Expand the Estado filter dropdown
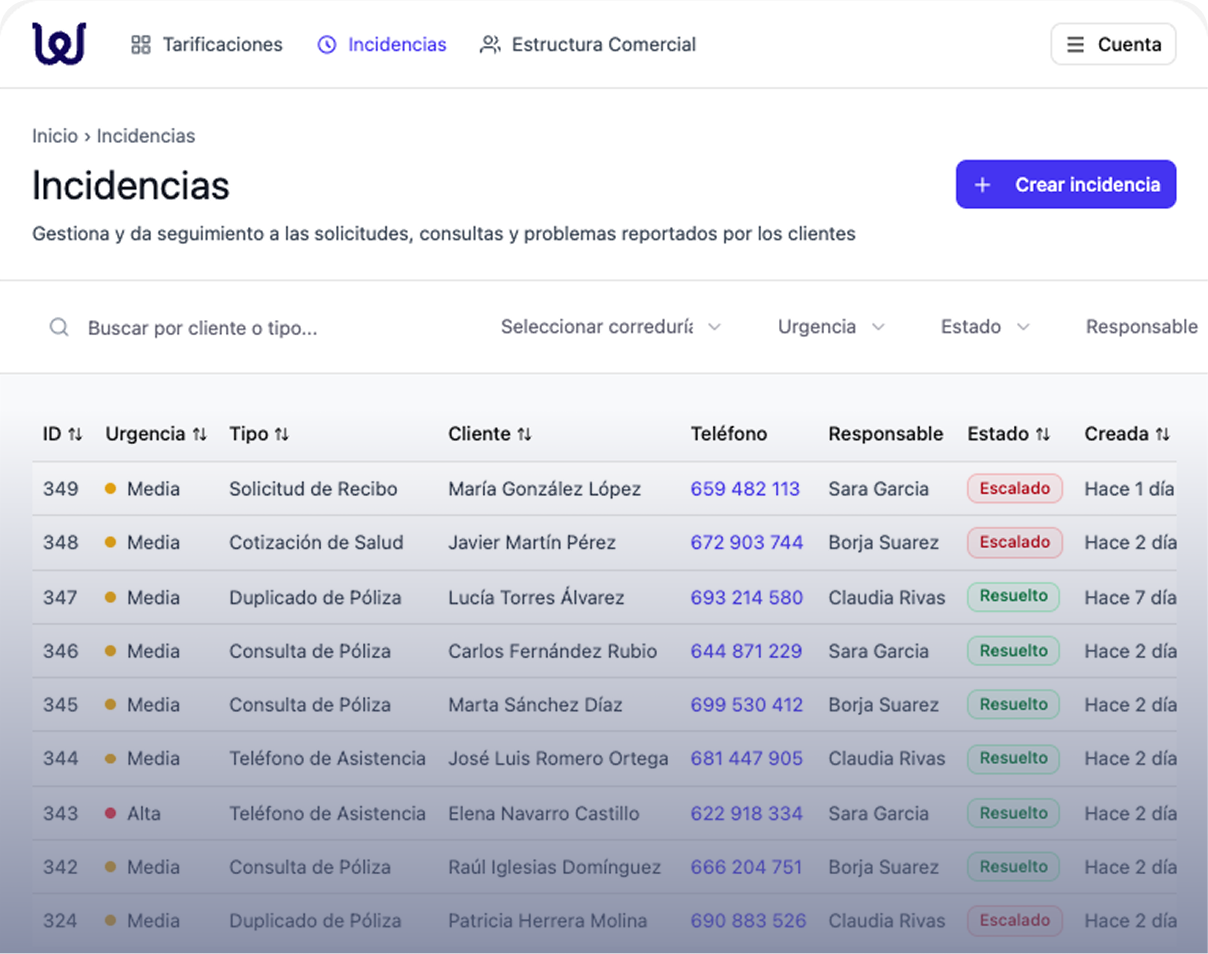 click(x=985, y=327)
